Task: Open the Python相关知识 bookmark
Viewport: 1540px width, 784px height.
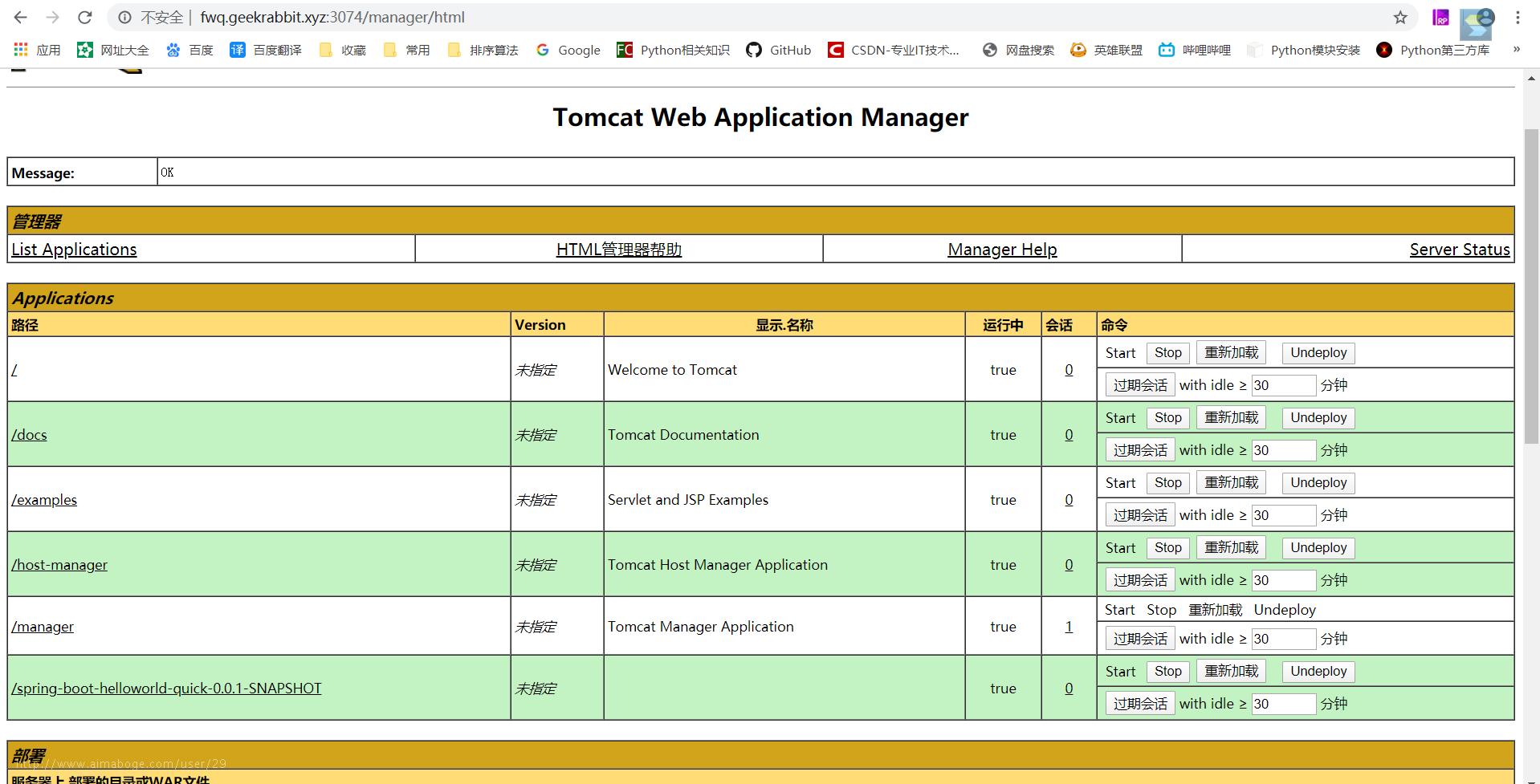Action: pyautogui.click(x=673, y=50)
